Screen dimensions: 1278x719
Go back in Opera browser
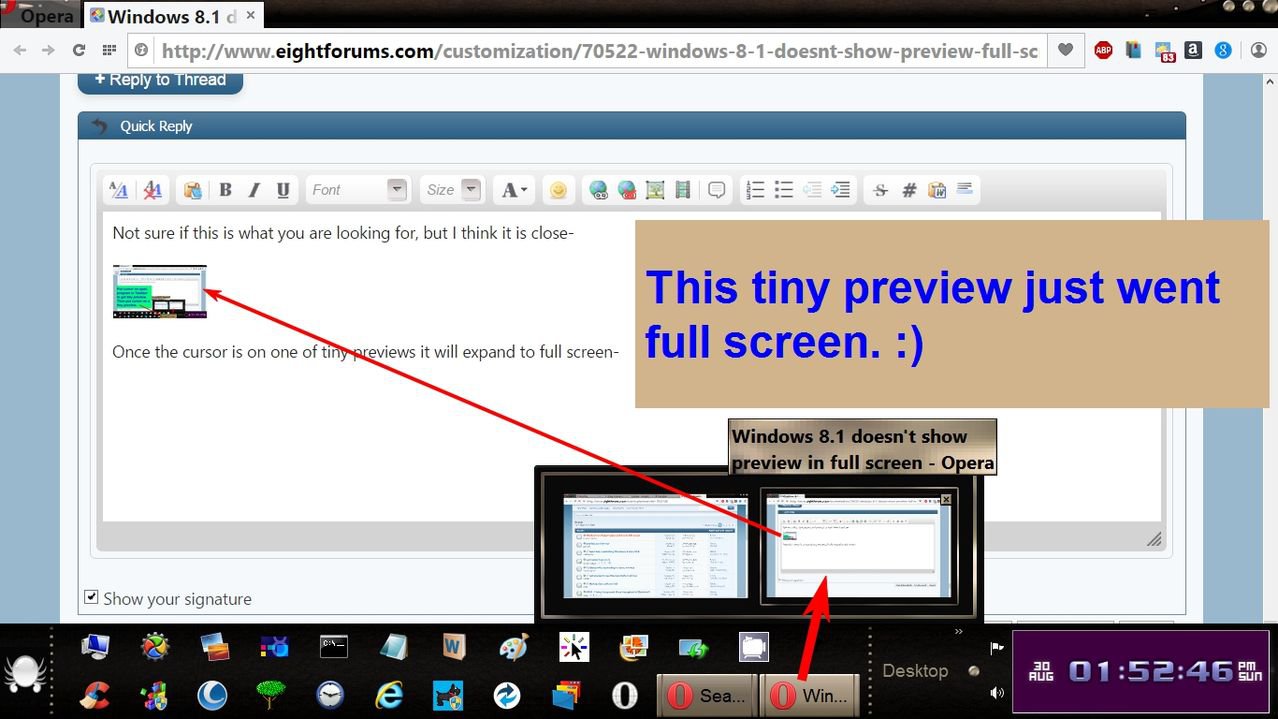click(x=20, y=50)
